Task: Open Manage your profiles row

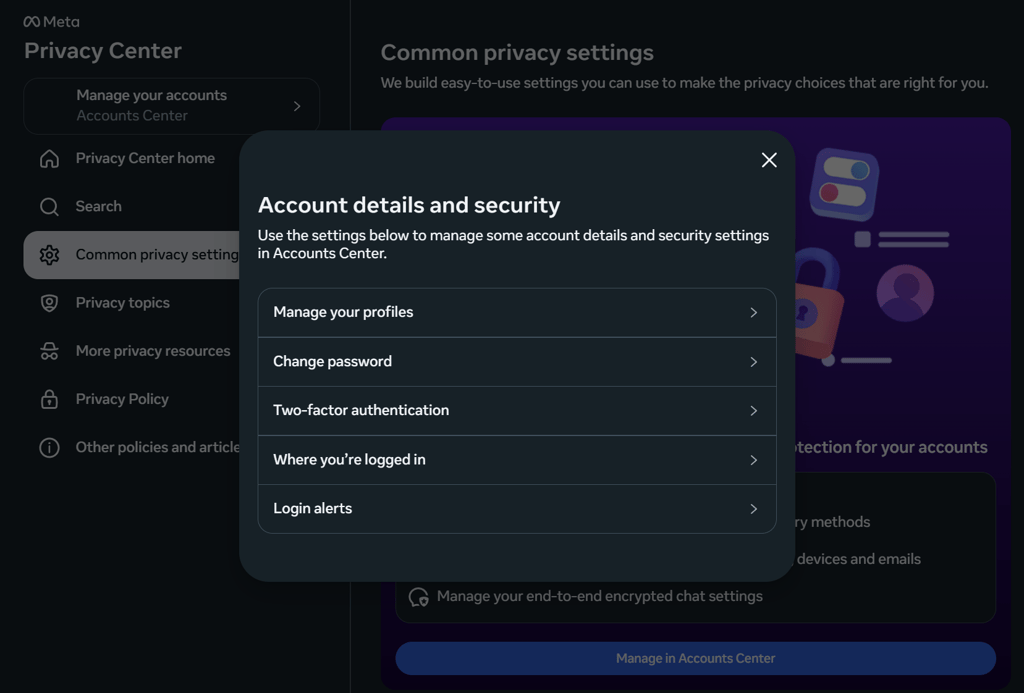Action: click(x=517, y=312)
